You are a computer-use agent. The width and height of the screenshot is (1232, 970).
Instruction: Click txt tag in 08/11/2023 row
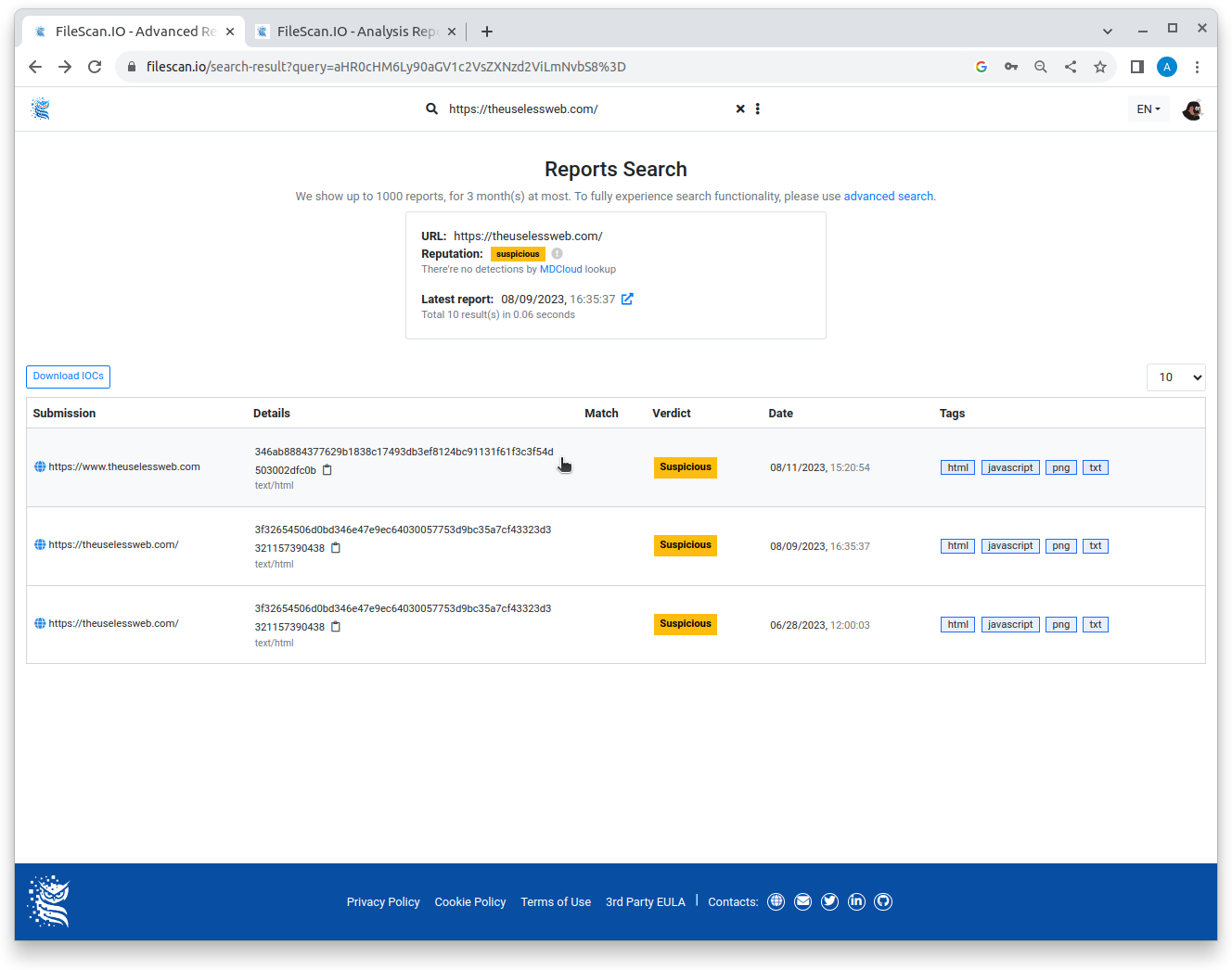[1096, 467]
